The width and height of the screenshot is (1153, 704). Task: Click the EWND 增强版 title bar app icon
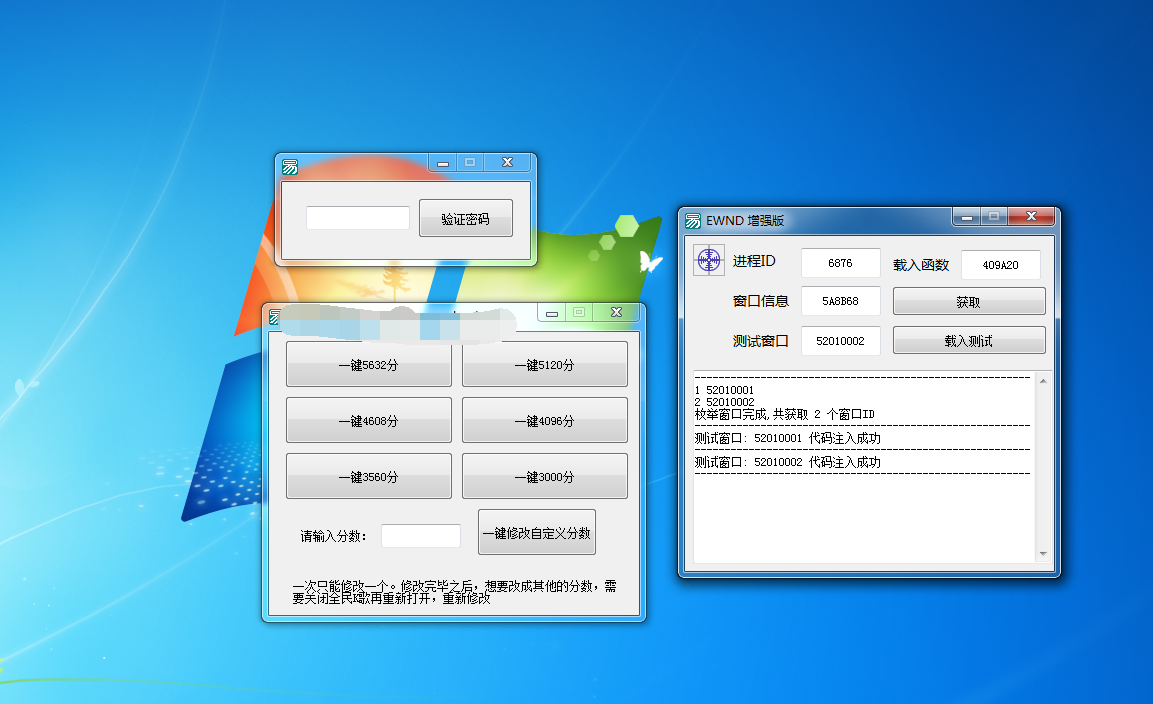click(693, 221)
